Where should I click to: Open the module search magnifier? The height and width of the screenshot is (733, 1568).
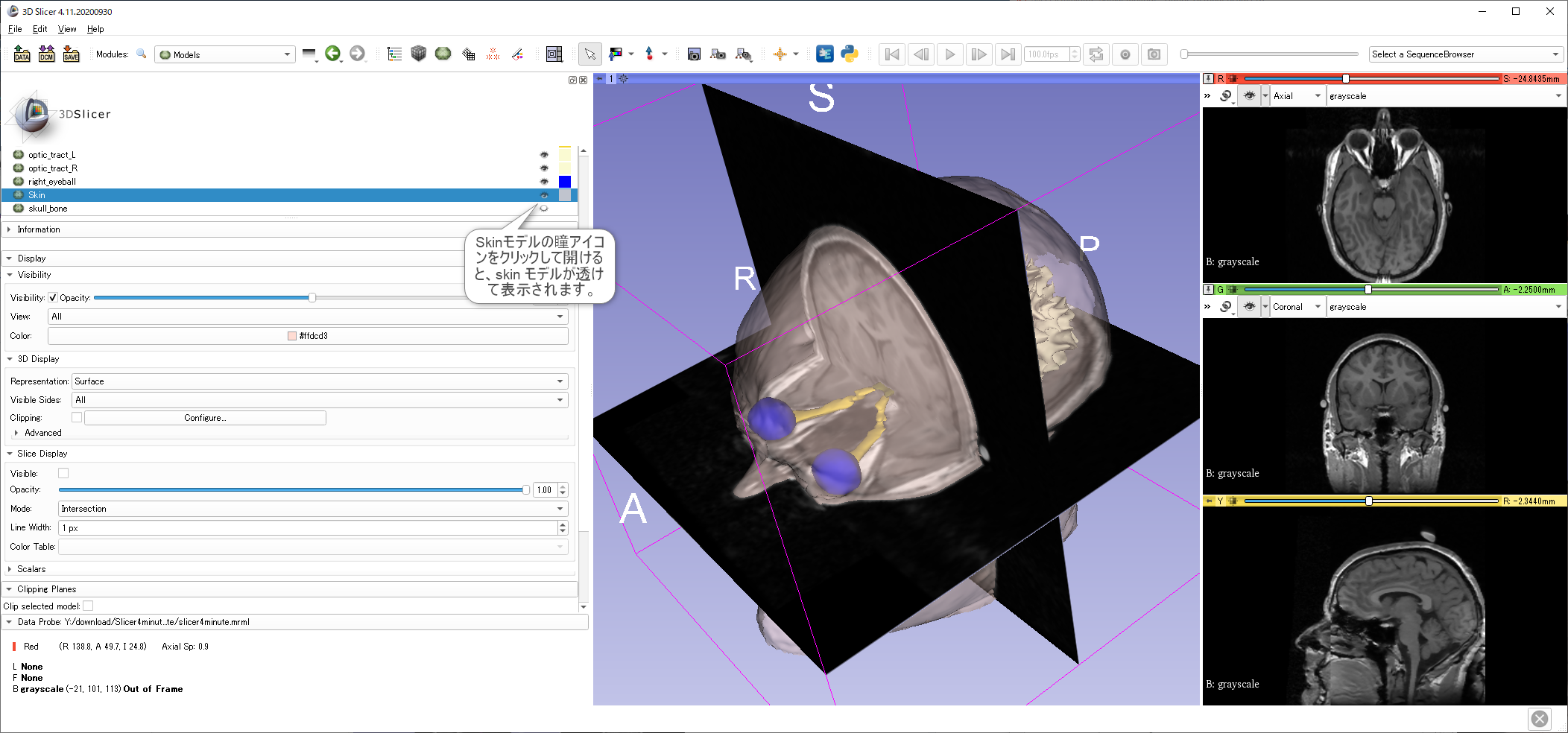click(x=141, y=54)
